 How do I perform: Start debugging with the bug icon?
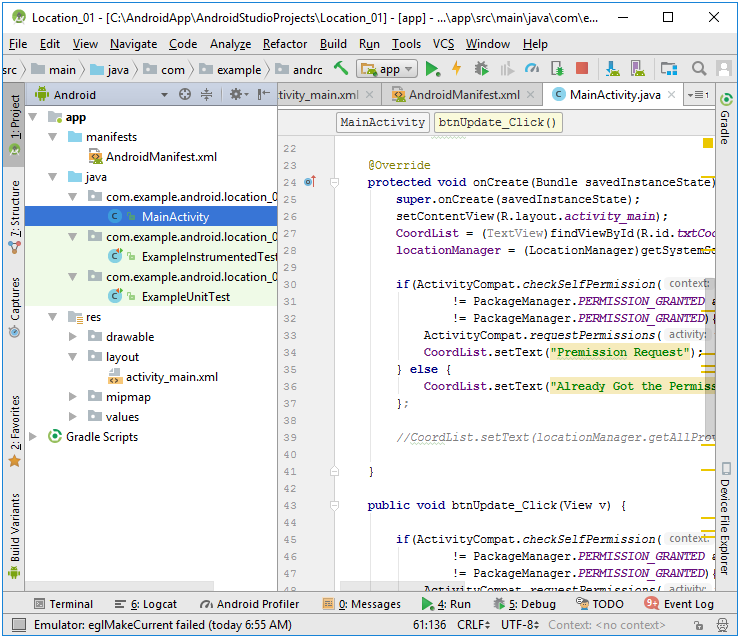(481, 69)
